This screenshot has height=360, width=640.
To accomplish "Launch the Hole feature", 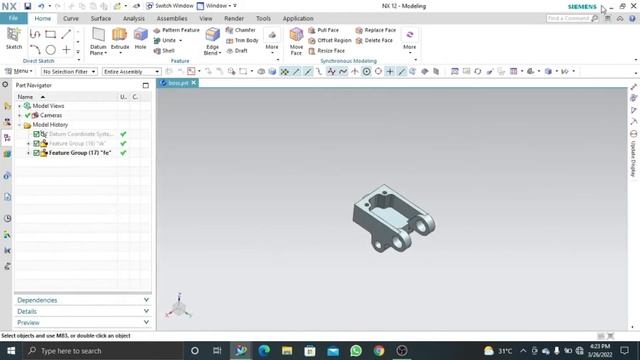I will (x=140, y=39).
